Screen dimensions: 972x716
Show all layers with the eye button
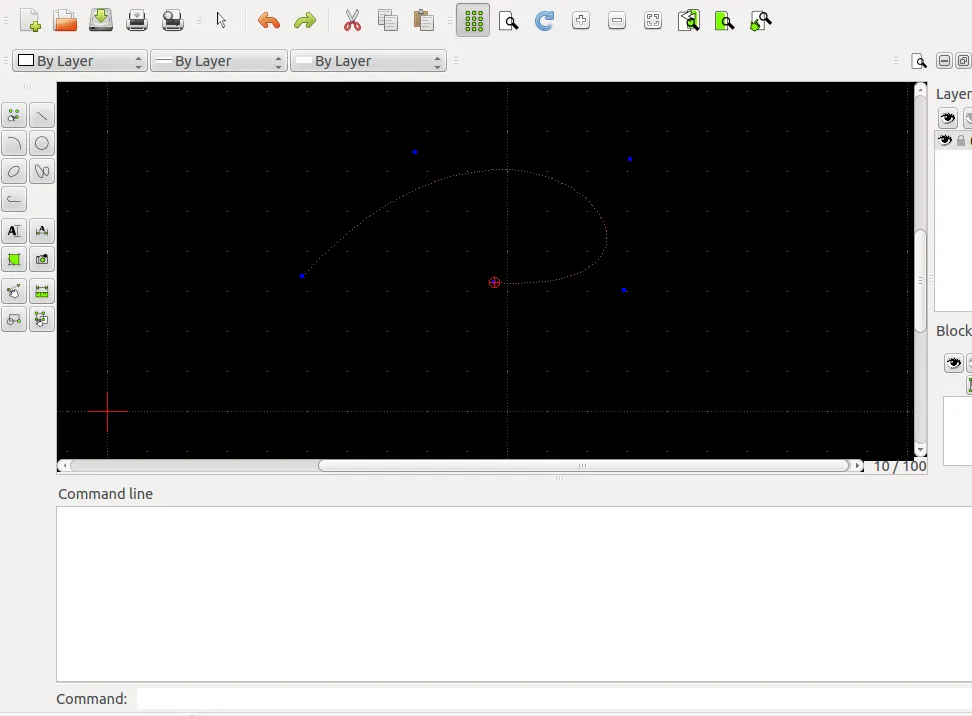pyautogui.click(x=948, y=117)
